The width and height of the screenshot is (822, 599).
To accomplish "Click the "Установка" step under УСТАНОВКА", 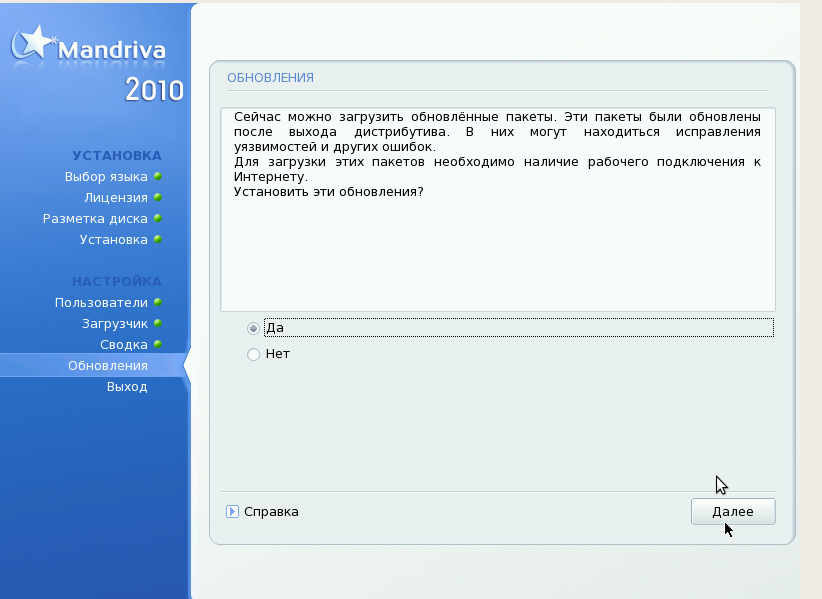I will [113, 239].
